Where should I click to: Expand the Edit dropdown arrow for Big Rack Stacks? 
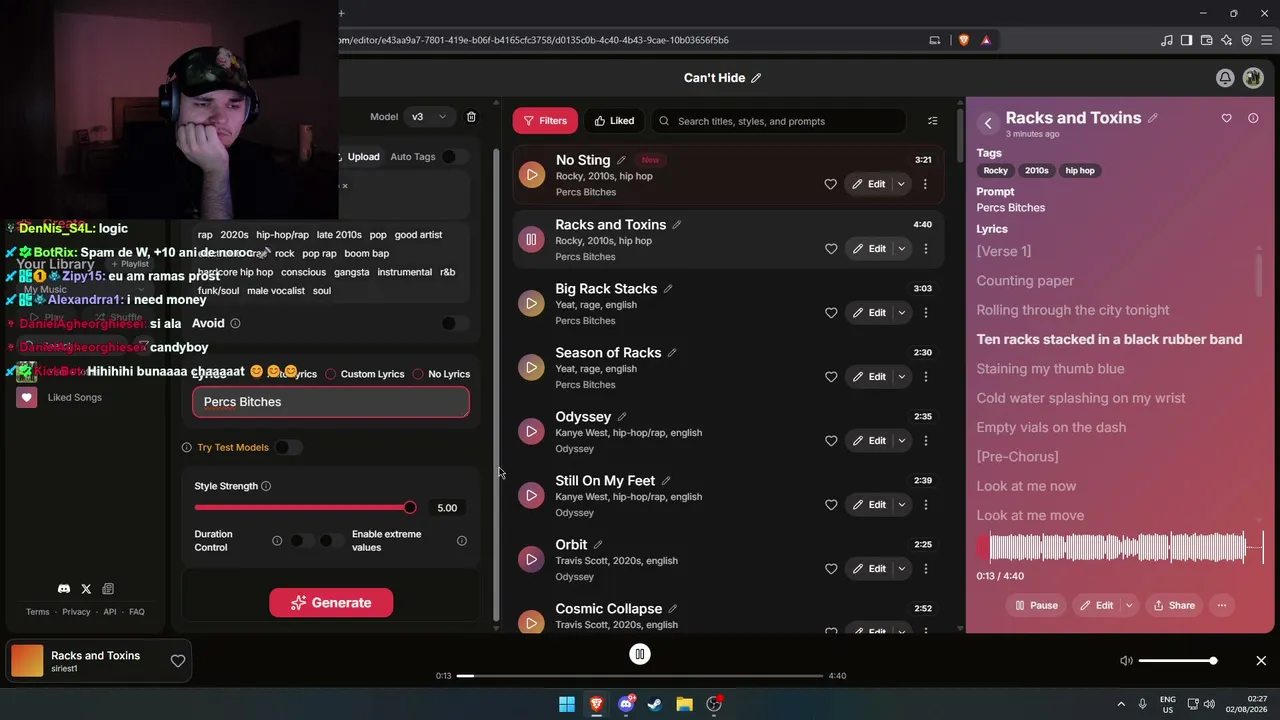(901, 312)
